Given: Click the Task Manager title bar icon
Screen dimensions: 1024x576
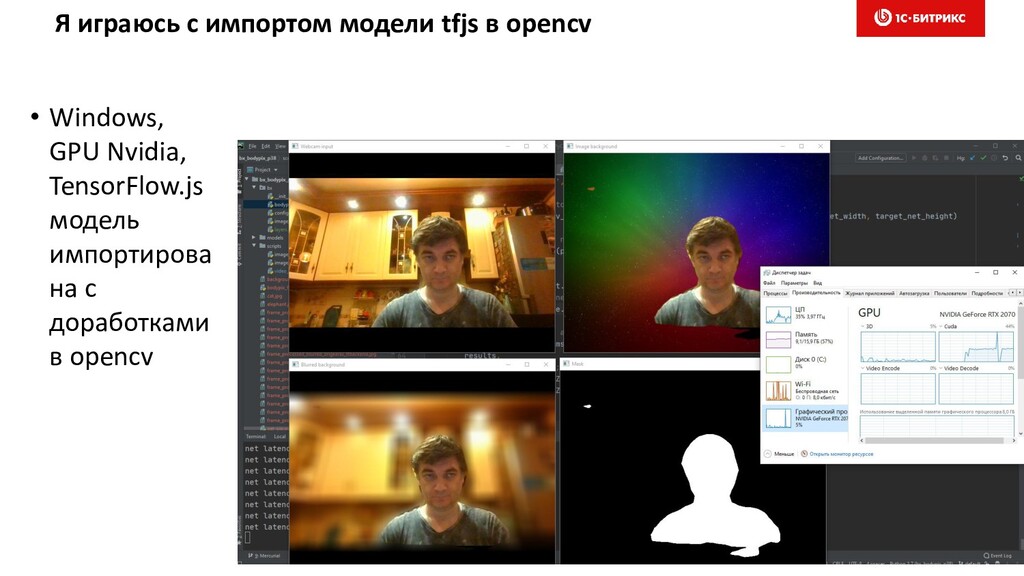Looking at the screenshot, I should (x=767, y=272).
